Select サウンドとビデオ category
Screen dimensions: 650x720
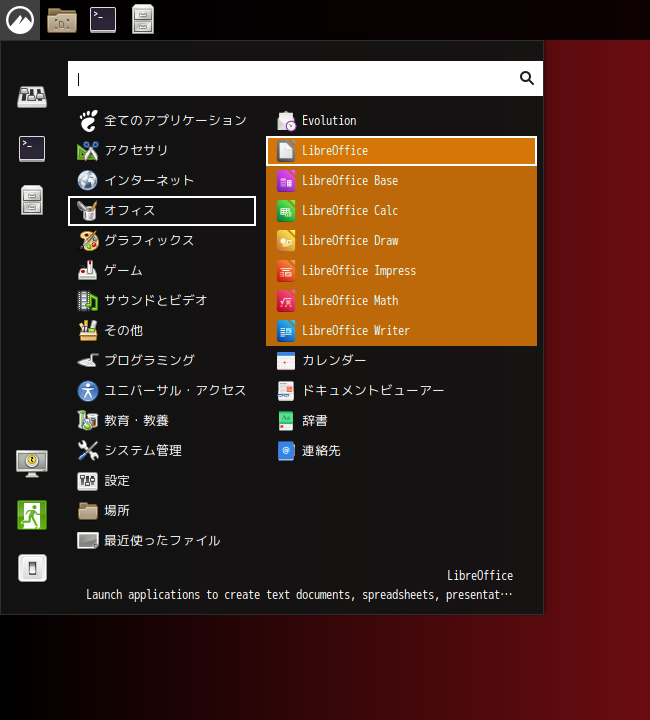click(162, 301)
